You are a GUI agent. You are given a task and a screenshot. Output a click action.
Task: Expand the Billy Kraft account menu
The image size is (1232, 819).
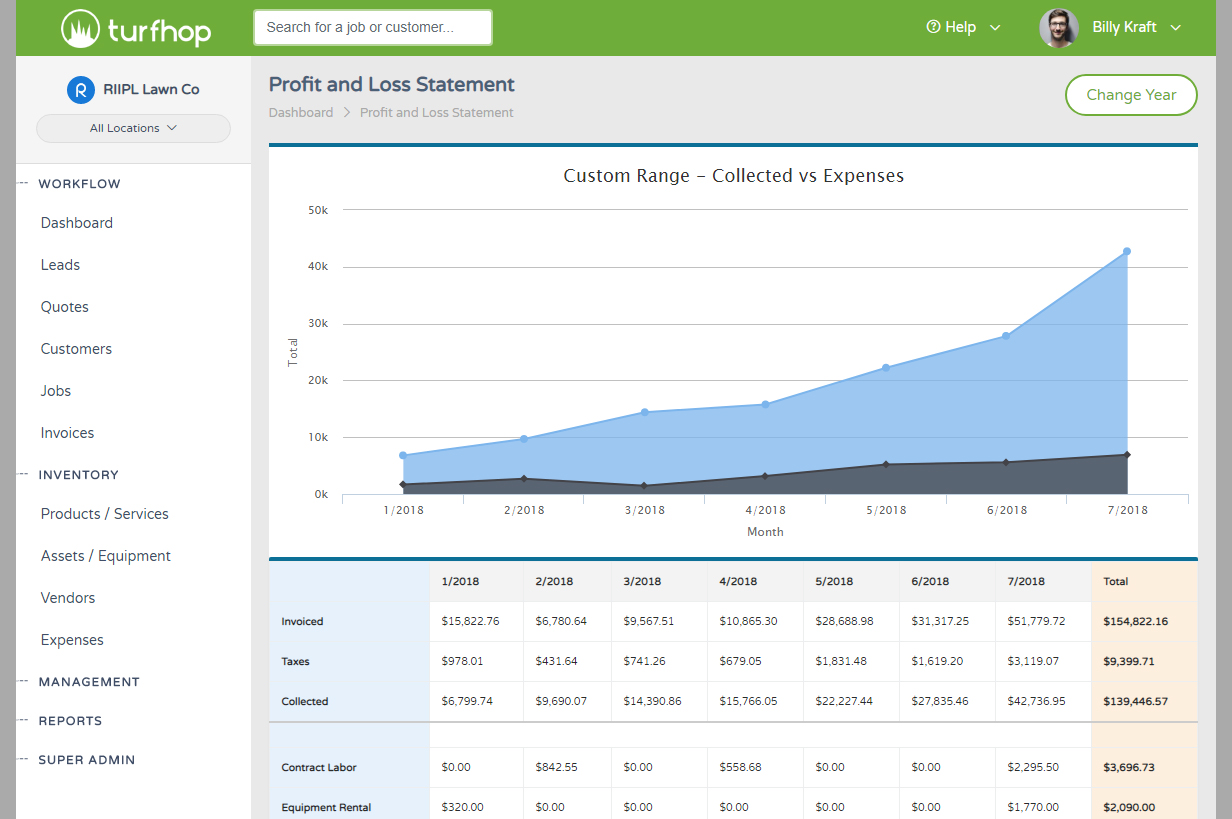1176,27
